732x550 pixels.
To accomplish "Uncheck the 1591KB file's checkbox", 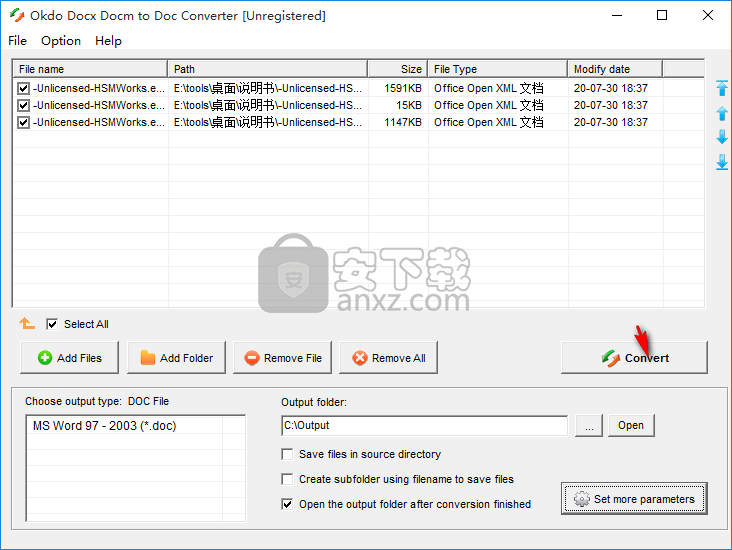I will 23,88.
